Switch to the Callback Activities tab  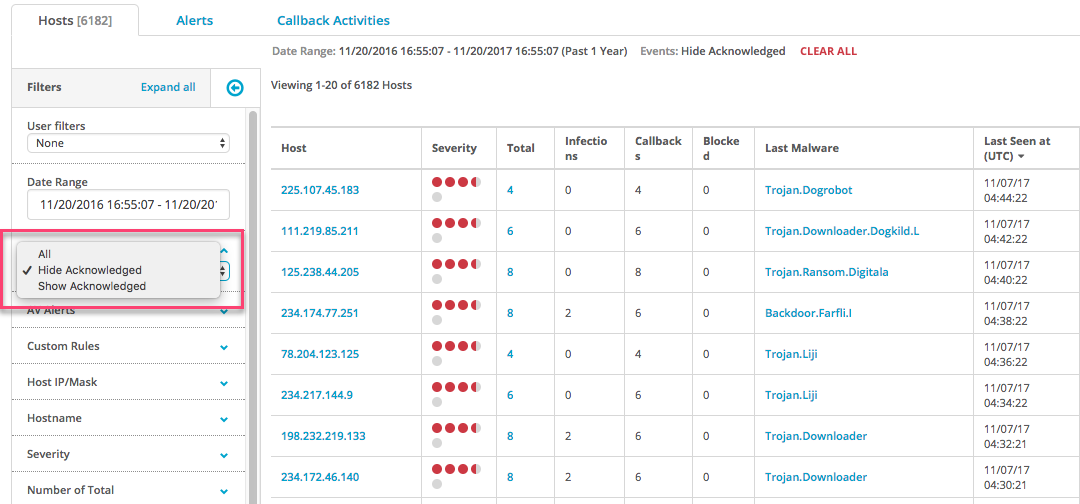click(333, 21)
